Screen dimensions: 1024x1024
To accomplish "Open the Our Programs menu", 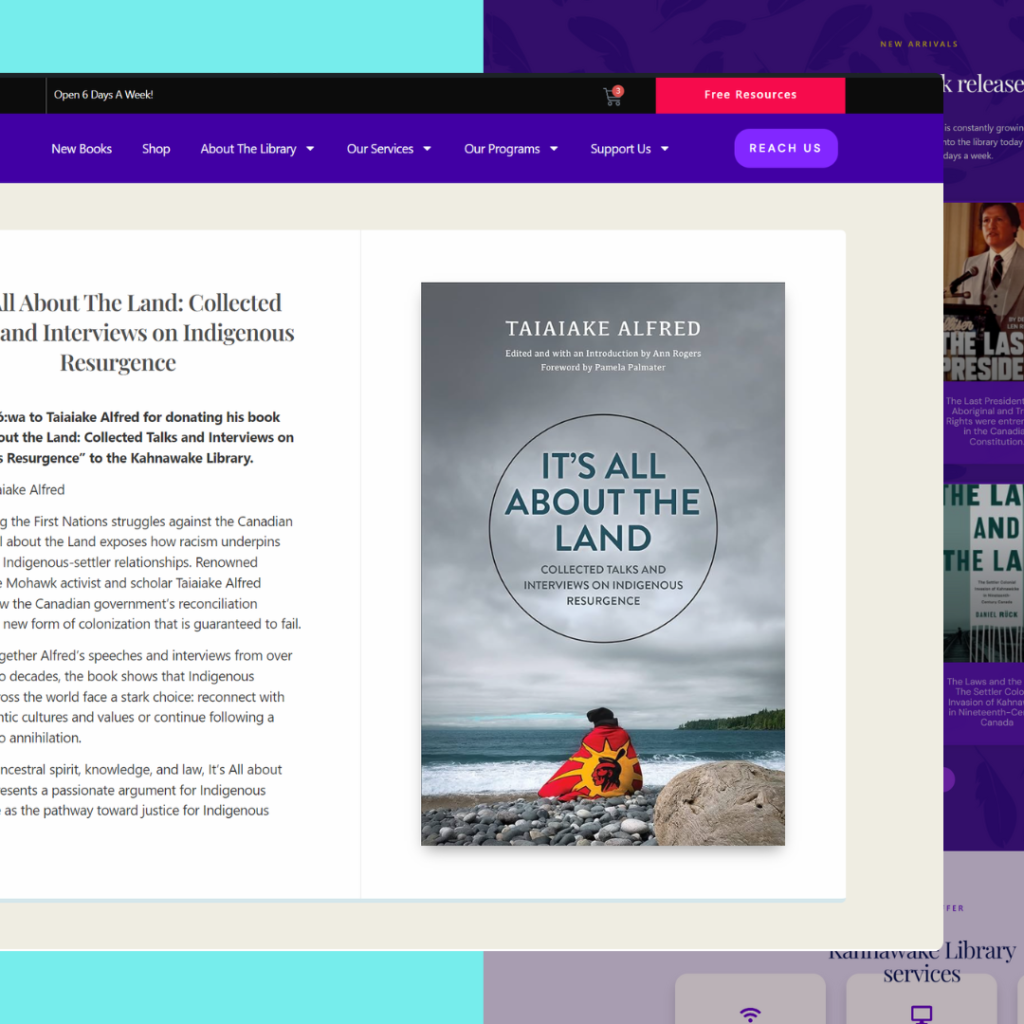I will [502, 149].
